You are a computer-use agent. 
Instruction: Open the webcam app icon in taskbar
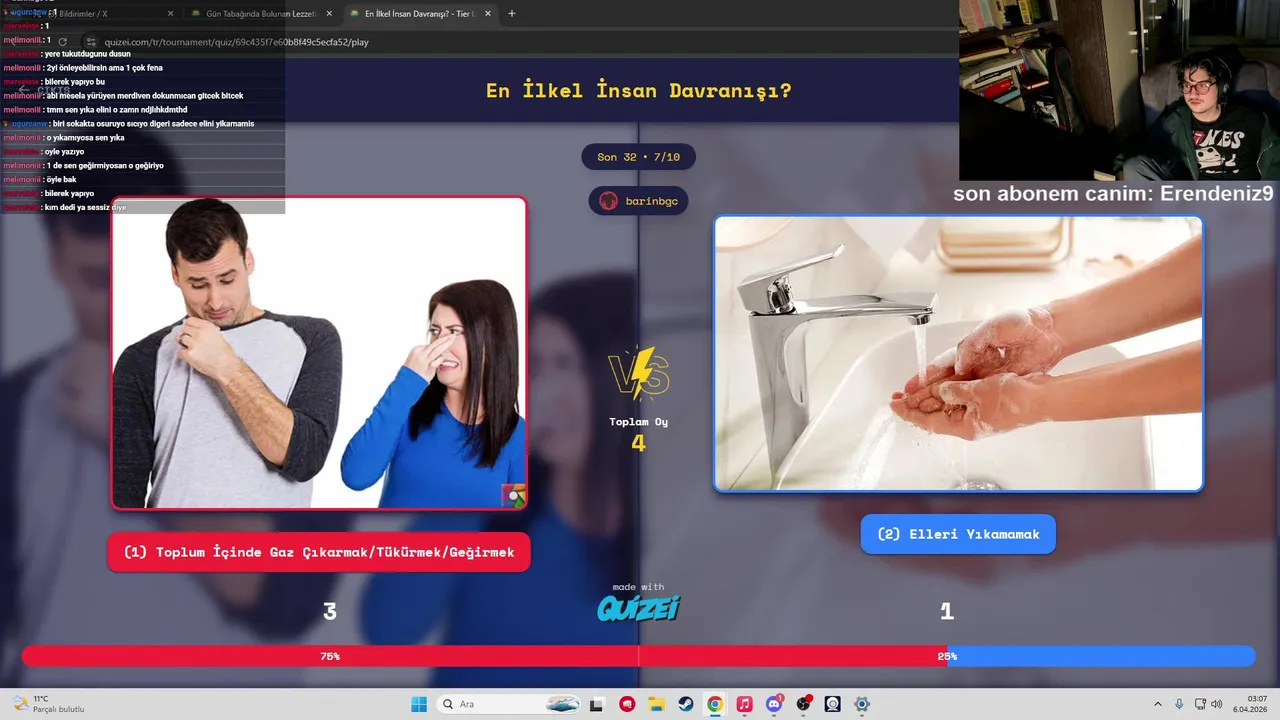click(x=832, y=704)
